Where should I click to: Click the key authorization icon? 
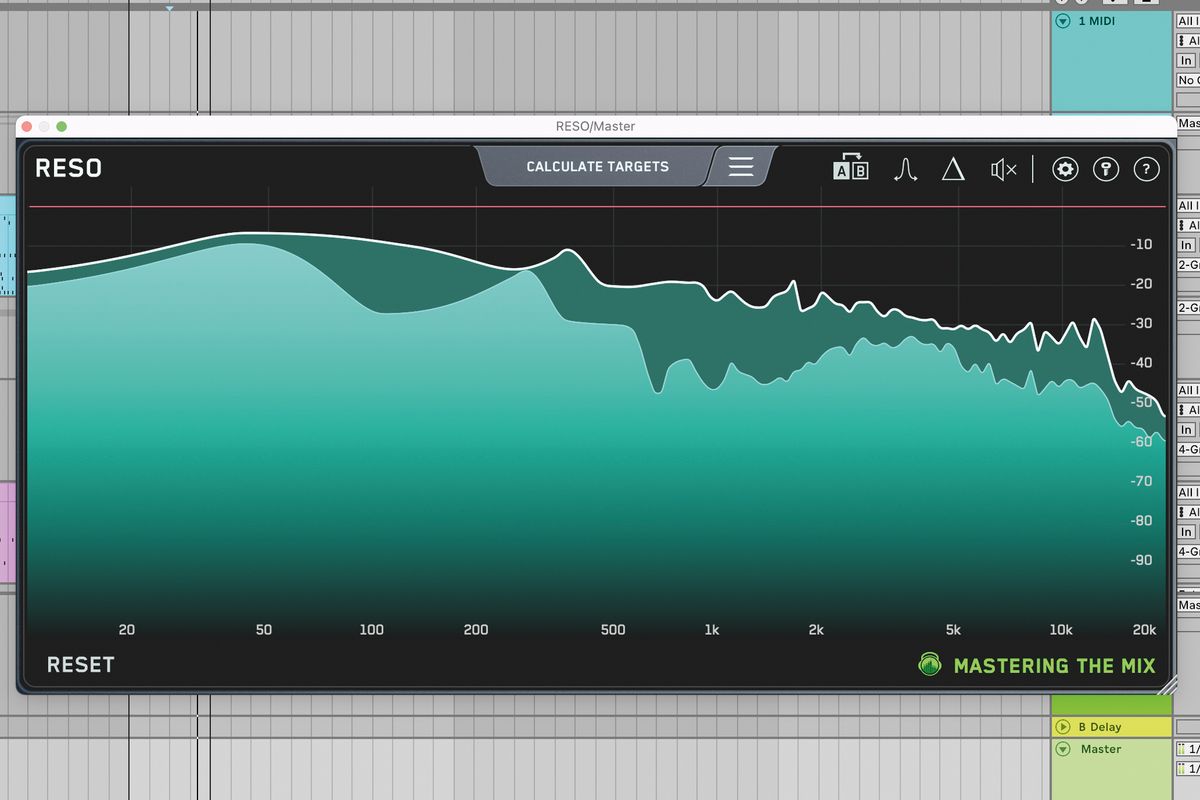1106,169
